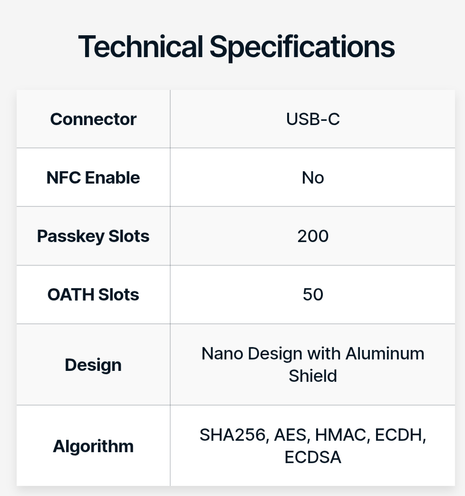Select the Connector row label

click(93, 119)
